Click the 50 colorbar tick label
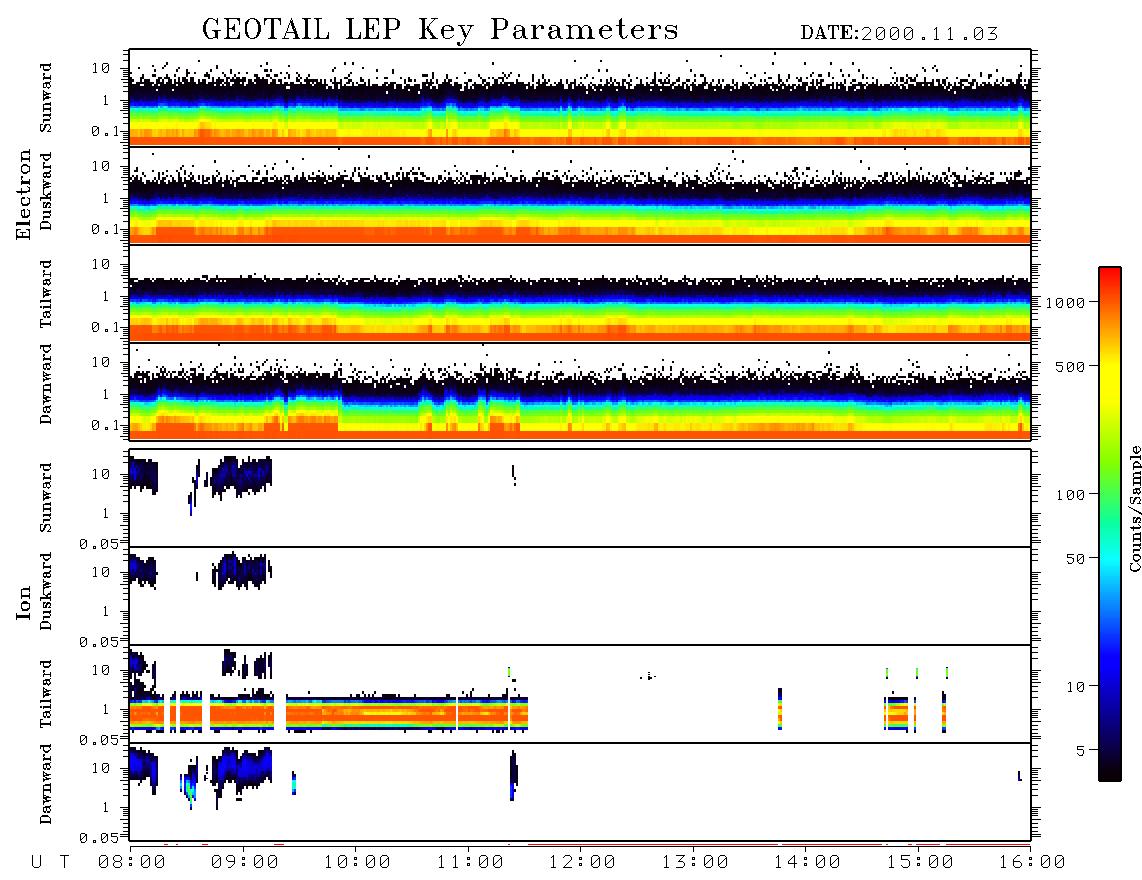This screenshot has width=1142, height=880. [1076, 559]
